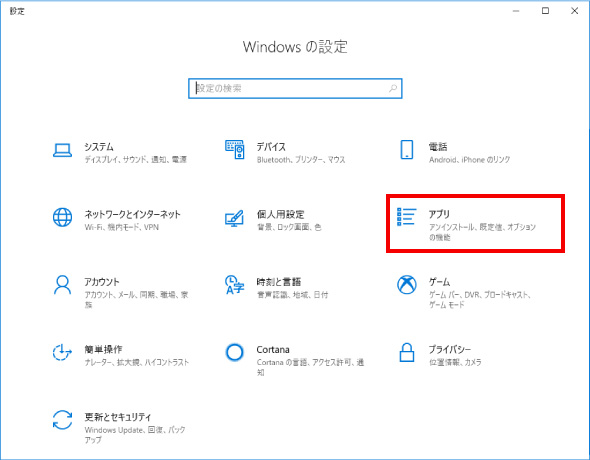The width and height of the screenshot is (590, 460).
Task: Open the ネットワークとインターネット globe icon
Action: (62, 217)
